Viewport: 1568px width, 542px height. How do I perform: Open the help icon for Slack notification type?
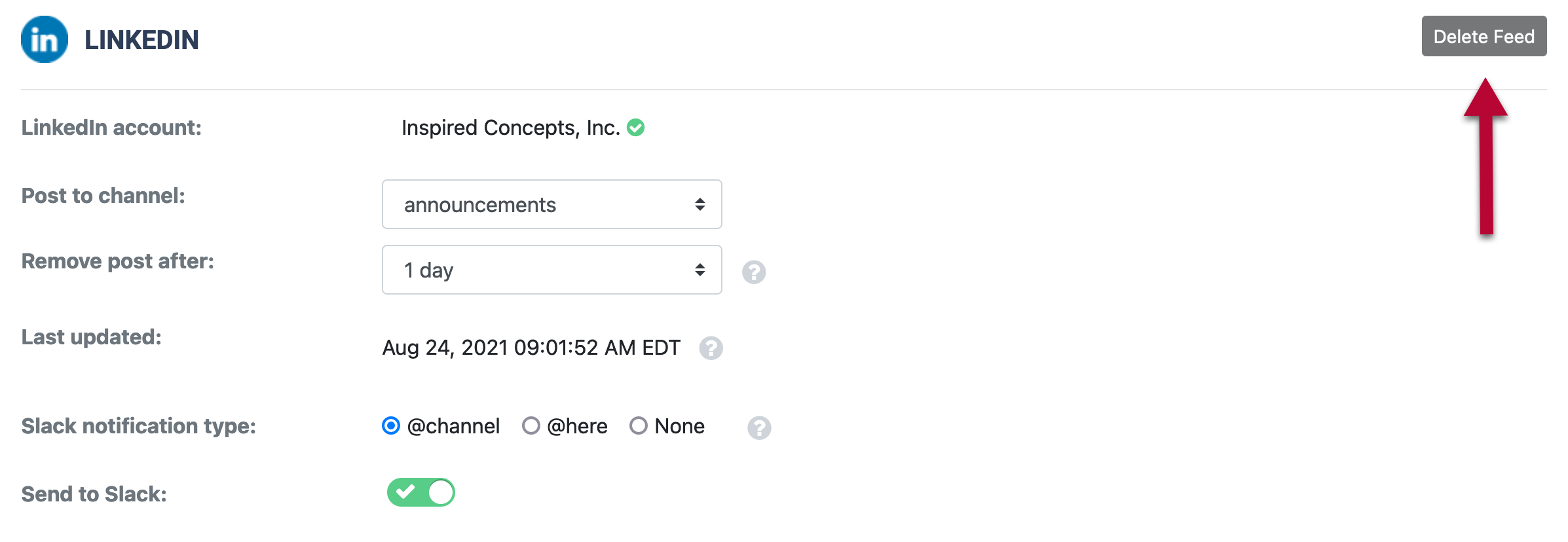click(759, 427)
